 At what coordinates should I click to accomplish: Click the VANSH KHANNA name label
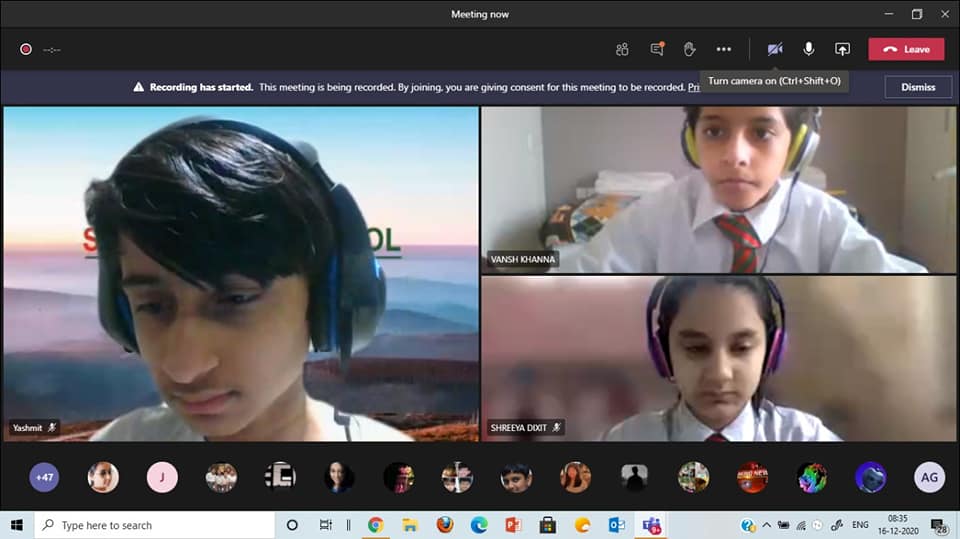pos(522,259)
